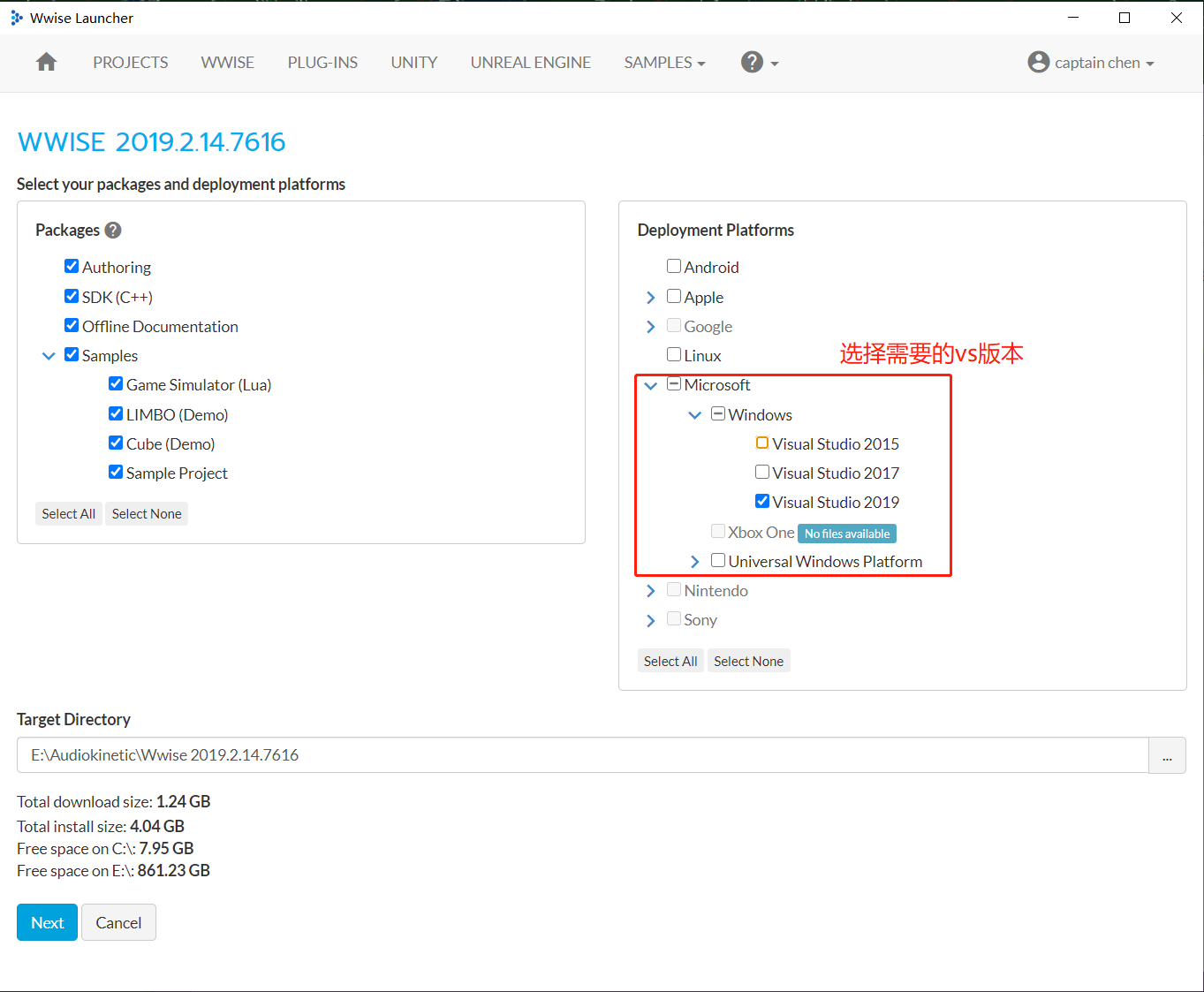Open the PLUG-INS tab
The image size is (1204, 992).
(322, 63)
